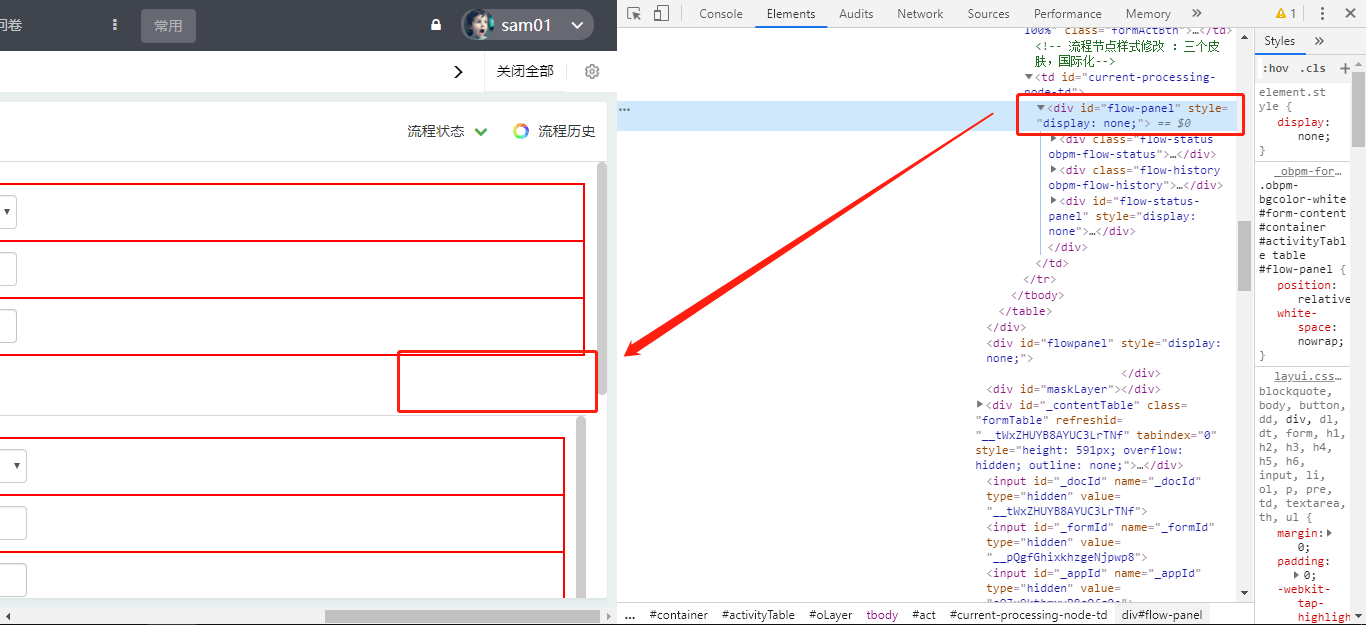The width and height of the screenshot is (1366, 625).
Task: Click the 流程状态 label
Action: [x=436, y=131]
